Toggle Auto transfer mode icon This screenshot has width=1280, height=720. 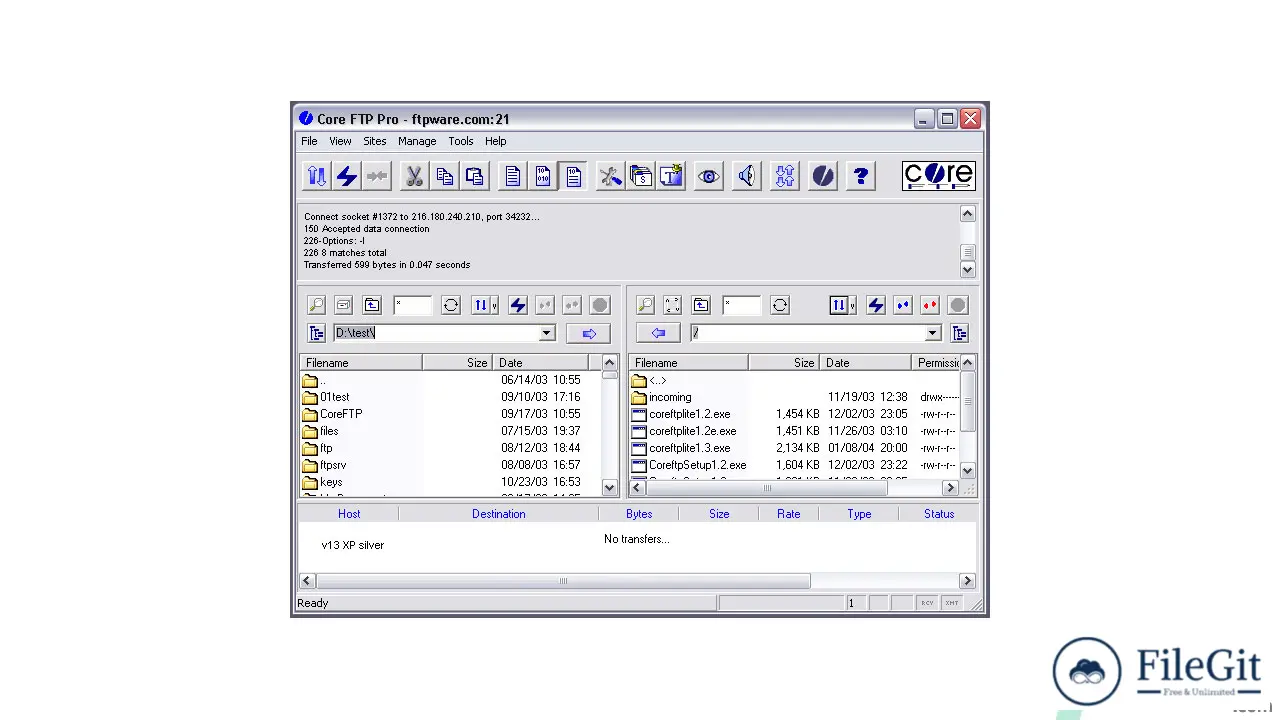pos(573,177)
